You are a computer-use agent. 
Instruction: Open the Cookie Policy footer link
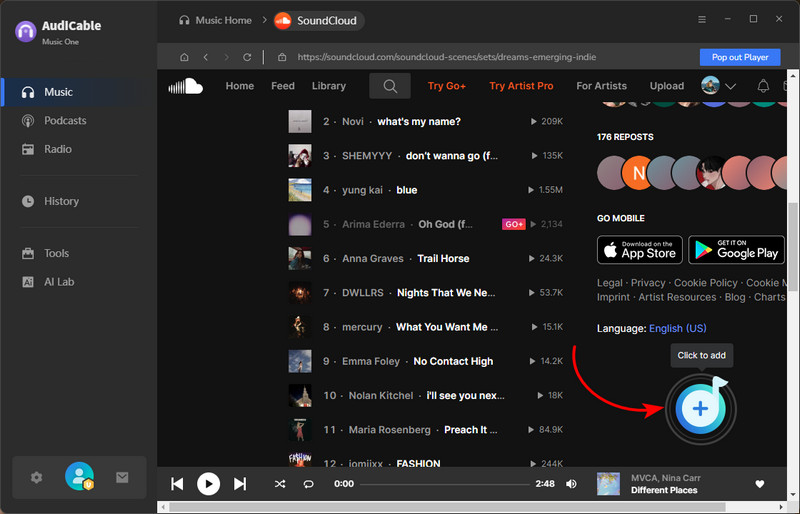[x=706, y=283]
